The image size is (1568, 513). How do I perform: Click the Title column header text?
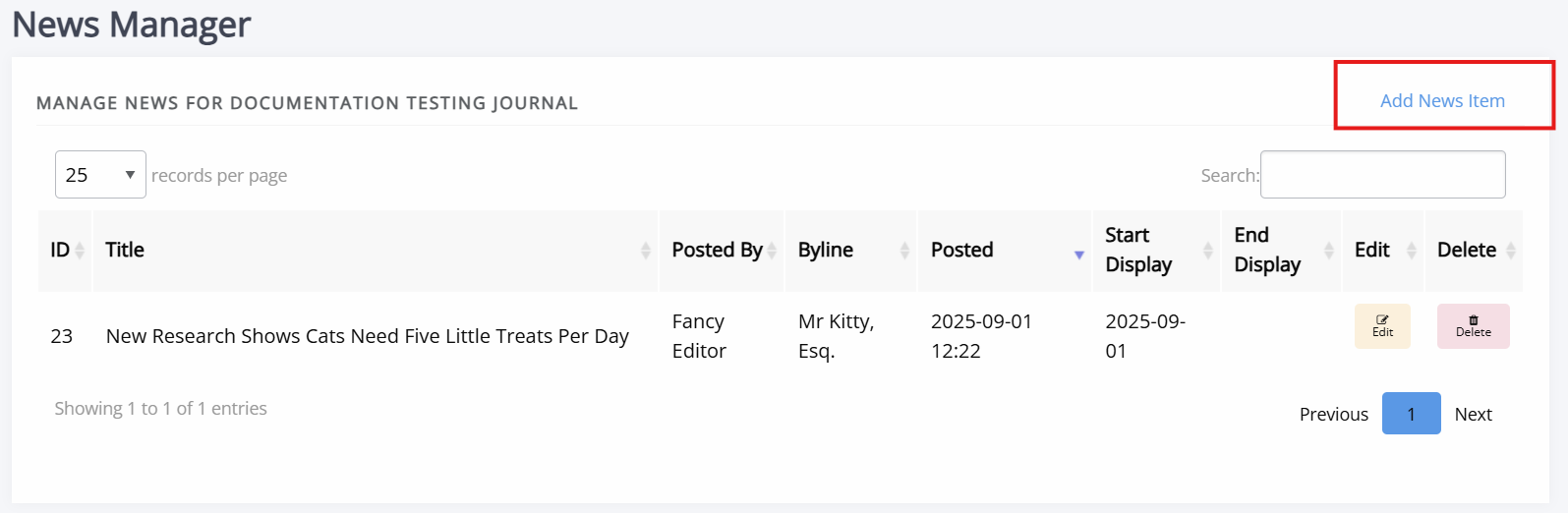tap(125, 250)
